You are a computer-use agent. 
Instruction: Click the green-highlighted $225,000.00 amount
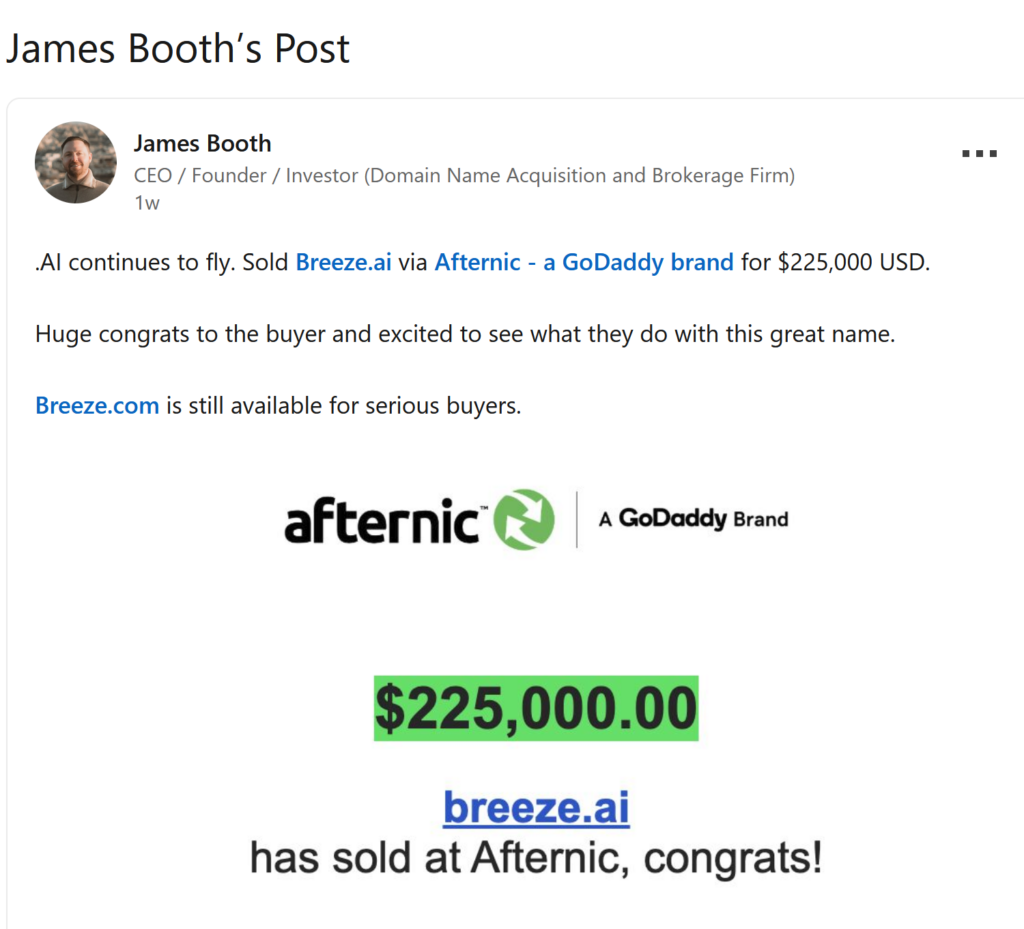point(536,708)
